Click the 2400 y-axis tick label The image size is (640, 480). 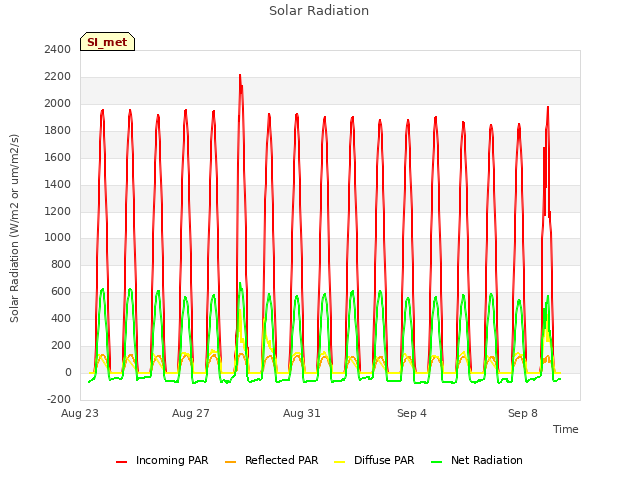click(x=58, y=49)
